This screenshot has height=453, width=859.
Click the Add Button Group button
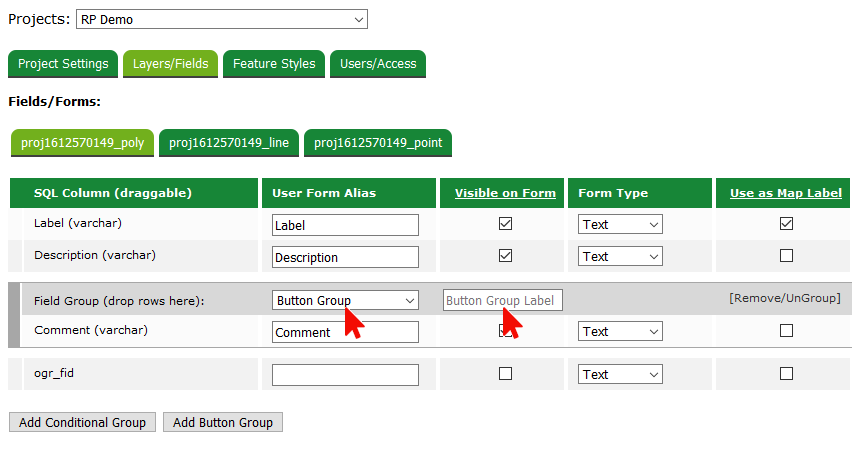click(x=223, y=423)
